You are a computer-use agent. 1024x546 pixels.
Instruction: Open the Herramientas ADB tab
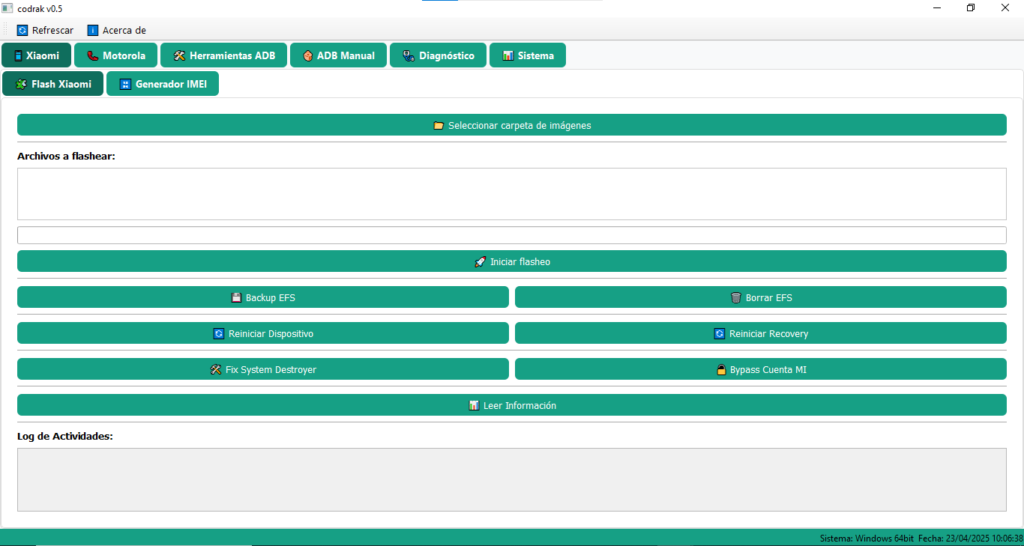(x=224, y=56)
